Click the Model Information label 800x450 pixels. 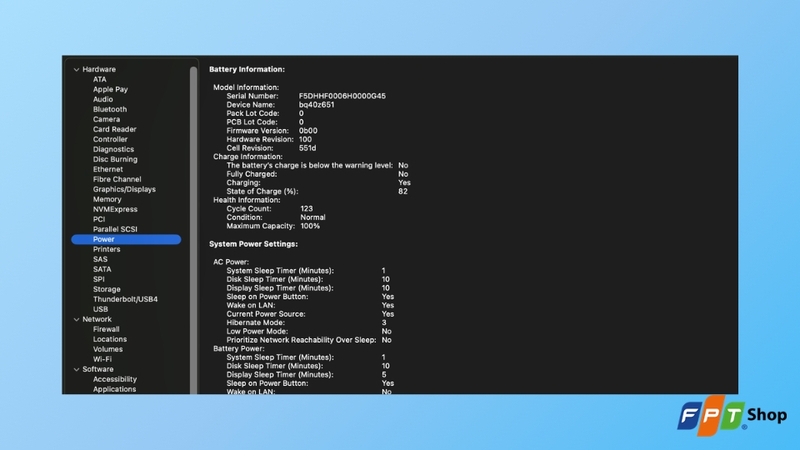[246, 87]
